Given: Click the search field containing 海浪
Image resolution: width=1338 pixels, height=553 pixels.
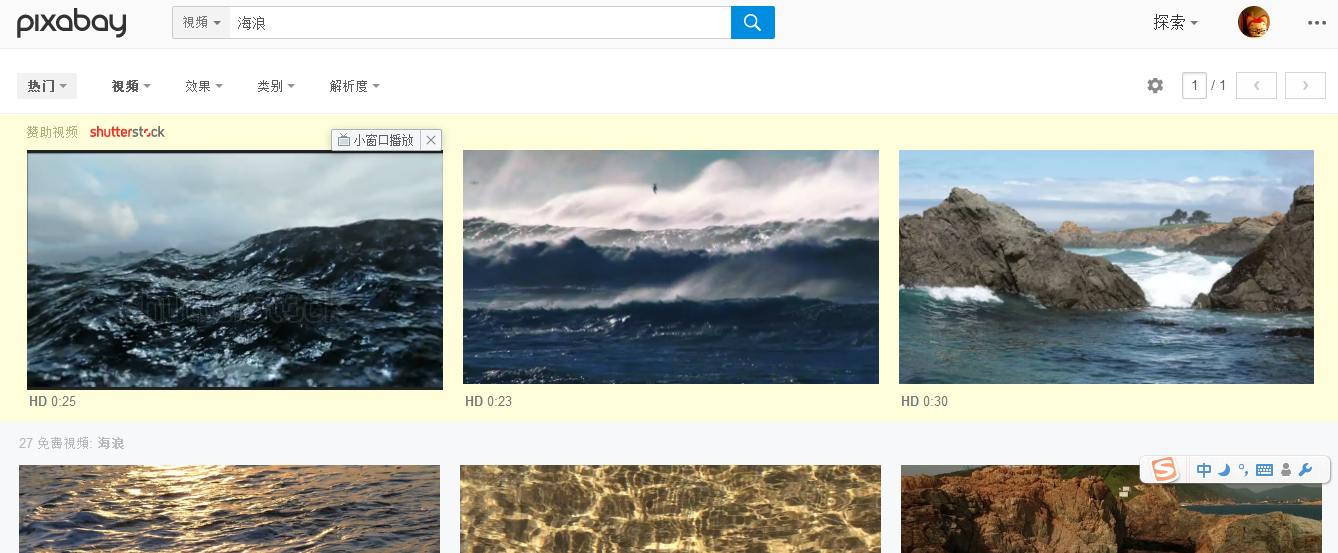Looking at the screenshot, I should click(x=480, y=22).
